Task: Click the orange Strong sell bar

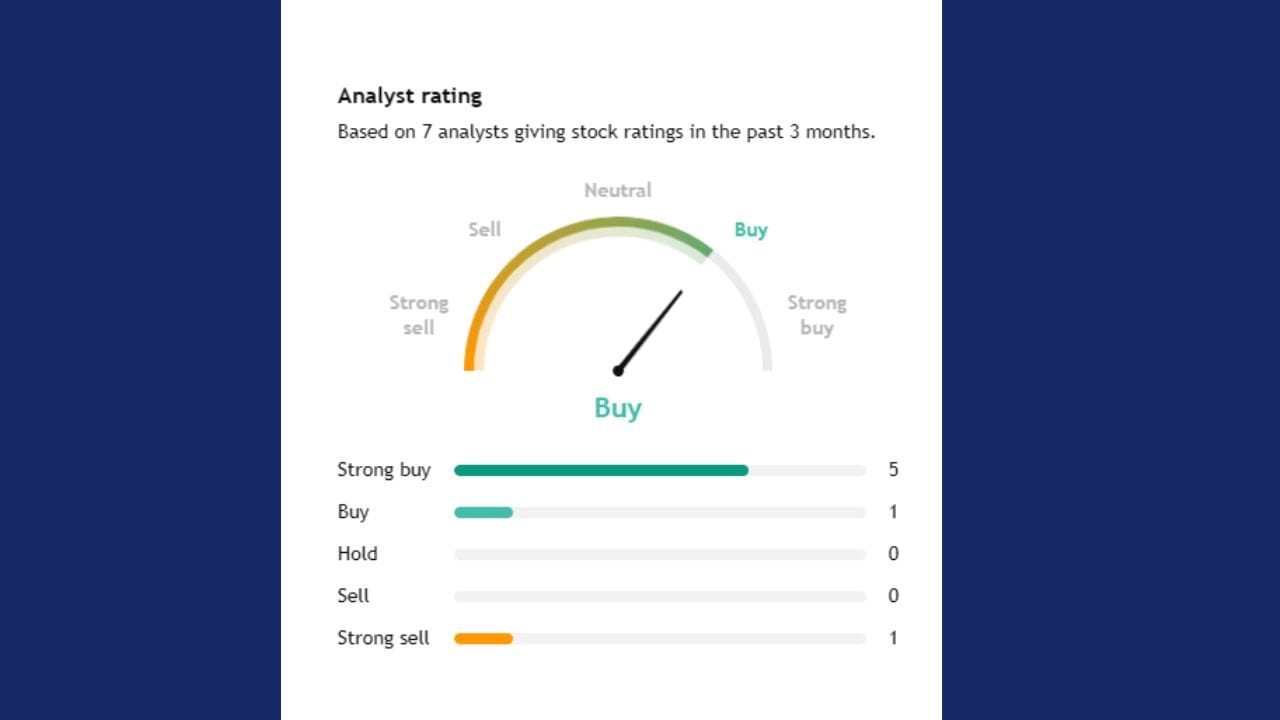Action: tap(483, 638)
